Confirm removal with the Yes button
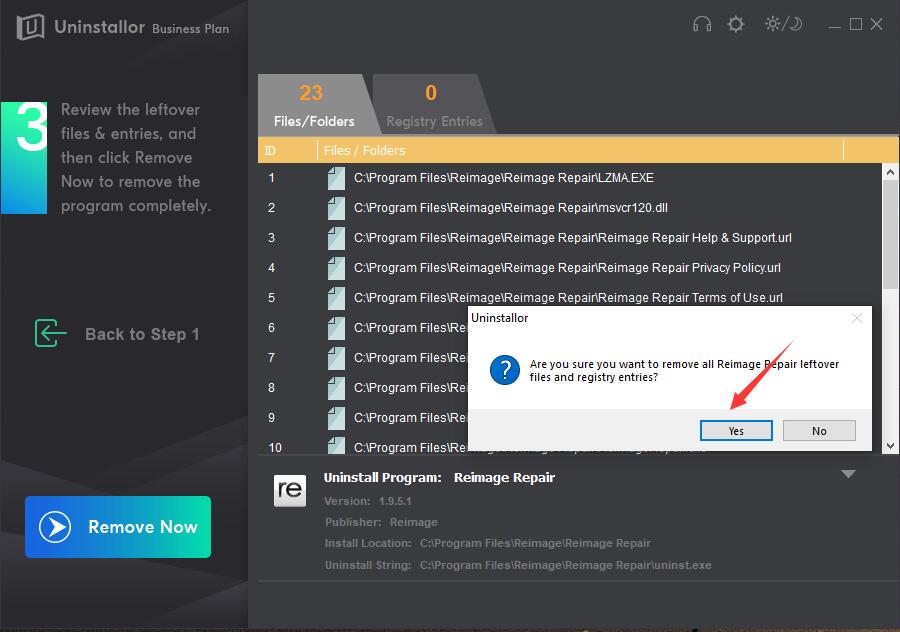 (736, 431)
